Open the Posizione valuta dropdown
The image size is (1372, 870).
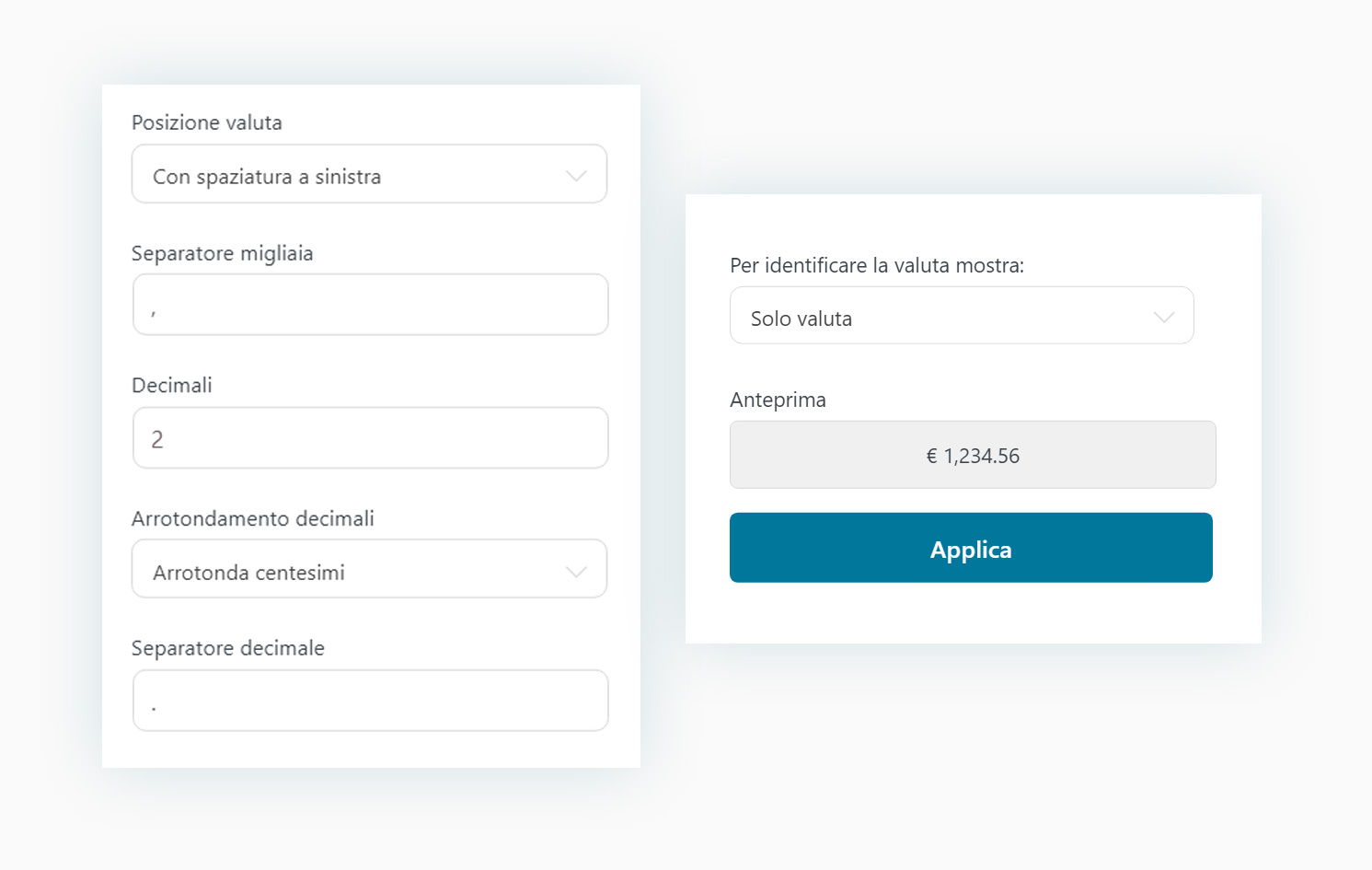369,174
